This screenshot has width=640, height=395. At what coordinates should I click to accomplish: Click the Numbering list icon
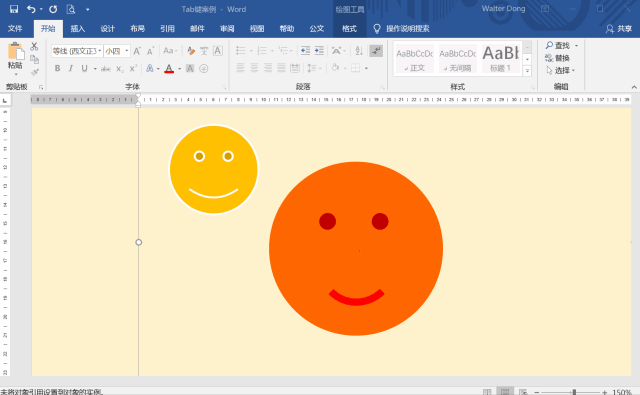(262, 51)
